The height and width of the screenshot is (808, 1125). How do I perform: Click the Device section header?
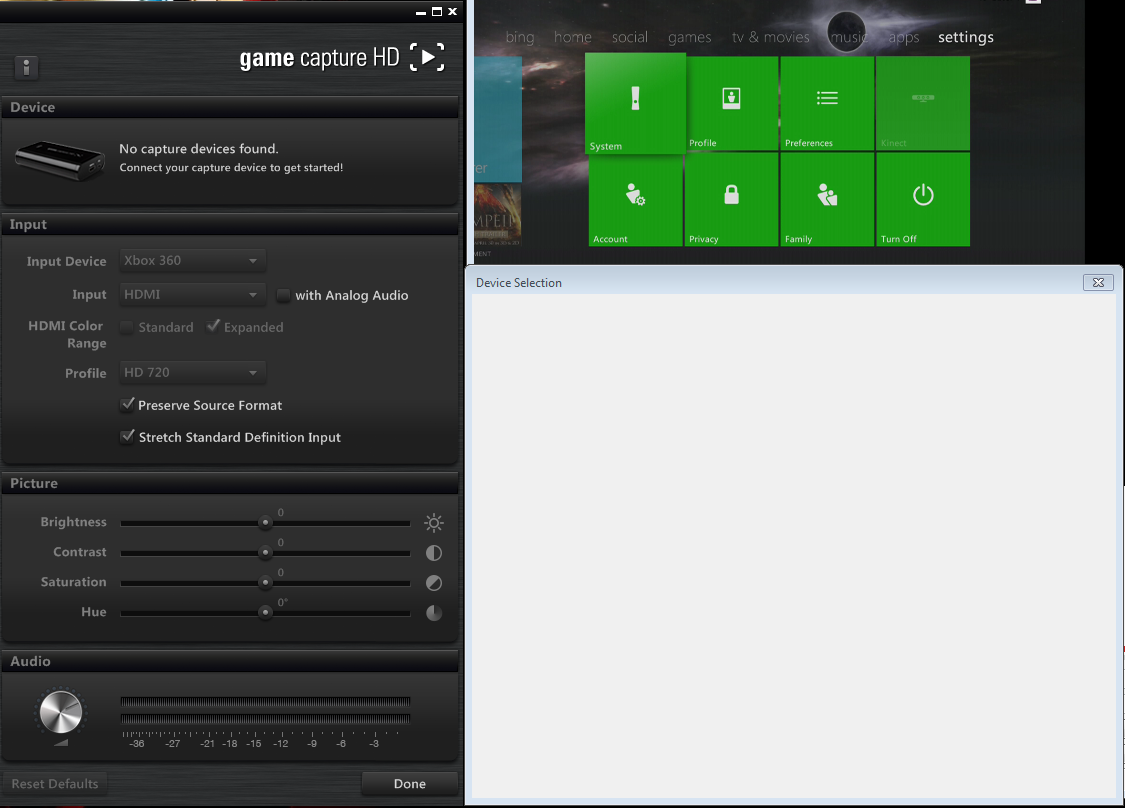point(230,107)
